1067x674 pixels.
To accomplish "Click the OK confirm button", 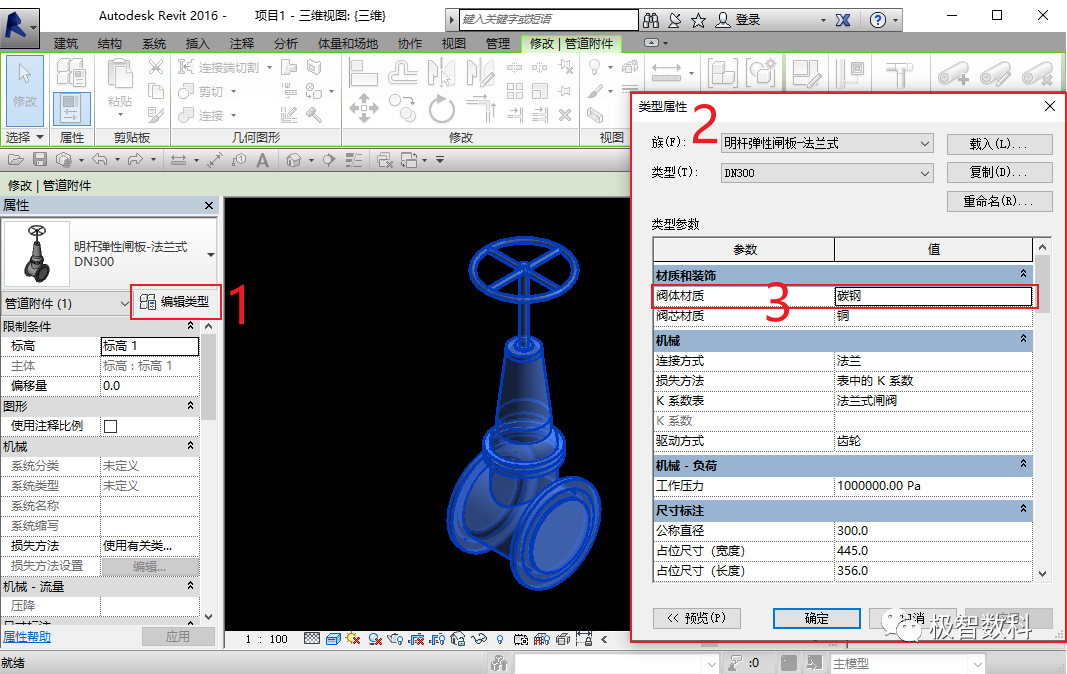I will pos(817,618).
